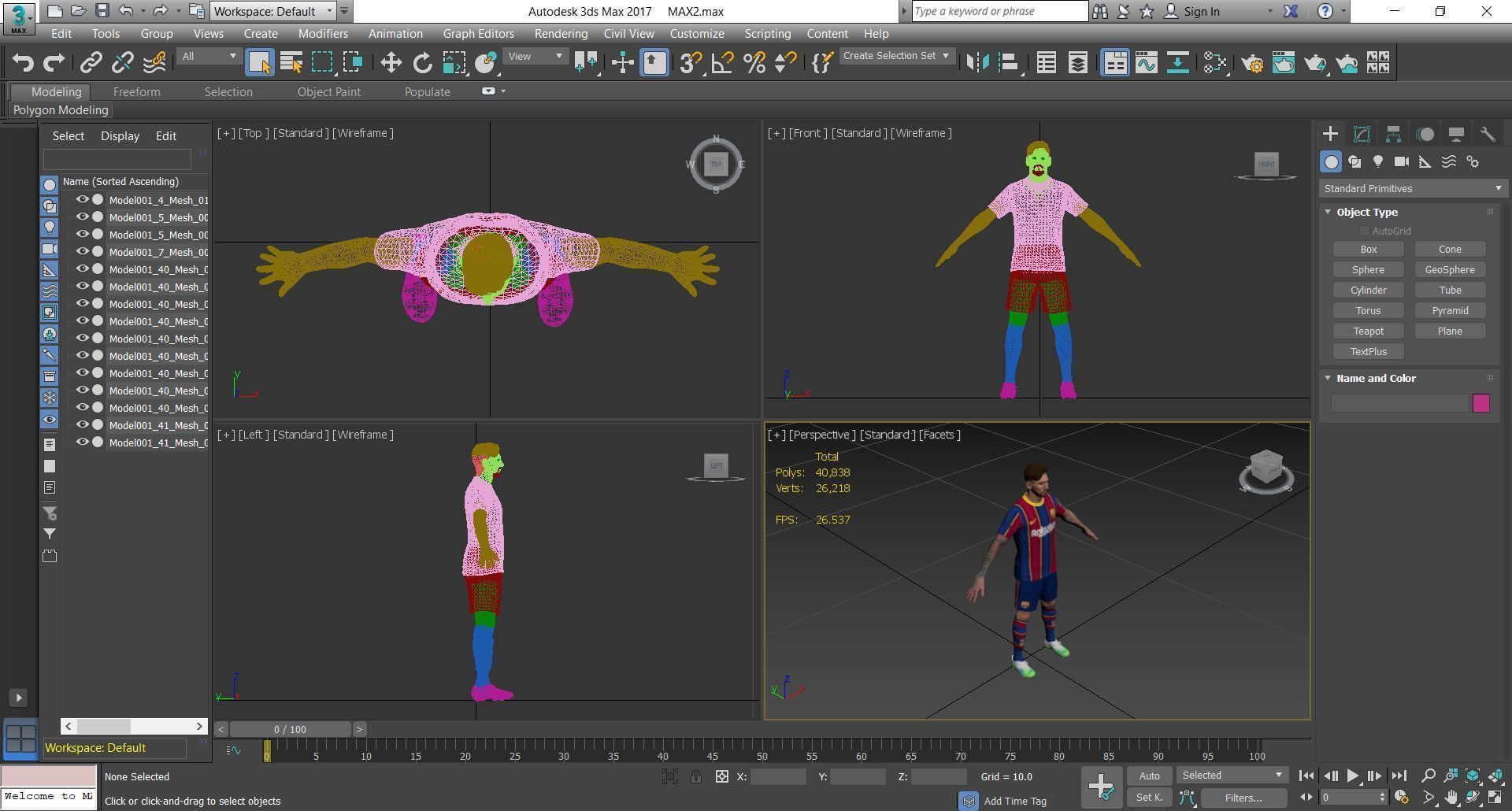Viewport: 1512px width, 811px height.
Task: Select the Unlink Selection tool
Action: point(123,62)
